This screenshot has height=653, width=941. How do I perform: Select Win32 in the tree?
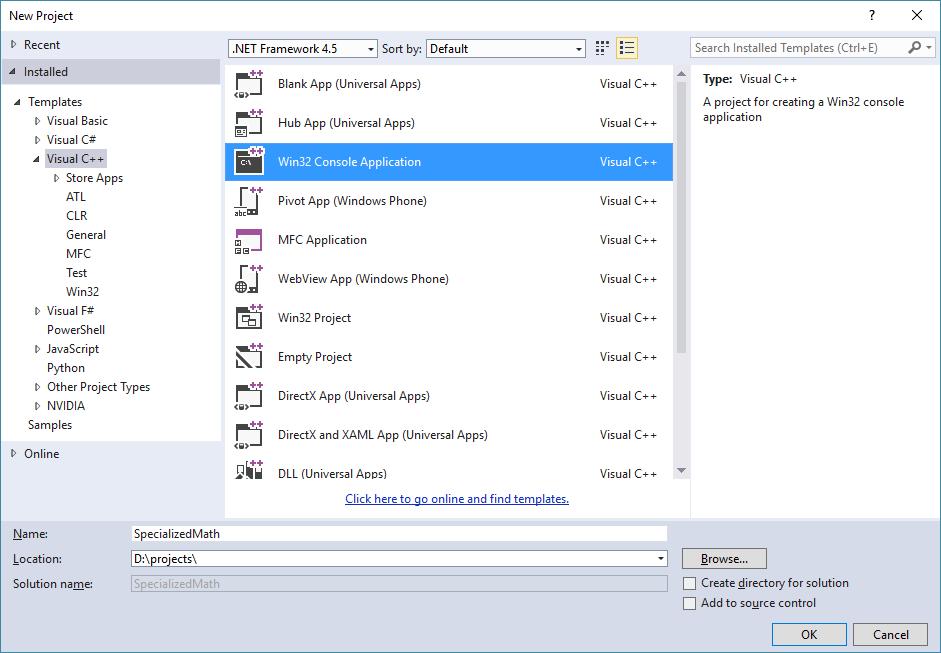point(82,292)
